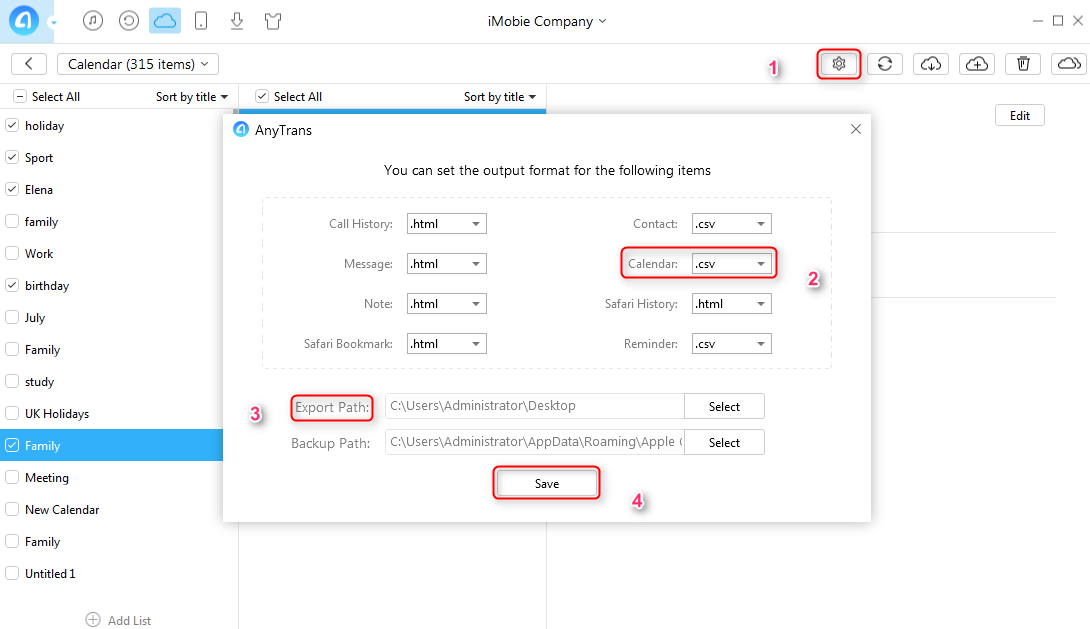Check the Untitled 1 calendar checkbox
Viewport: 1090px width, 629px height.
12,573
